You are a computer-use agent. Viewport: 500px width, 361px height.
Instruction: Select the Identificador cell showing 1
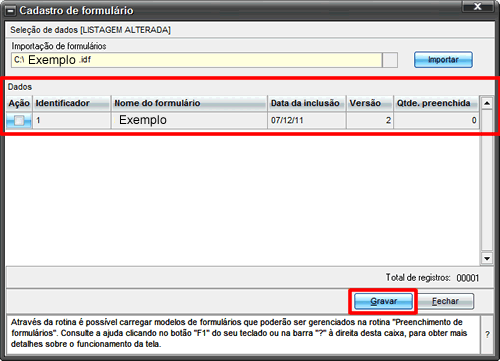pyautogui.click(x=72, y=120)
